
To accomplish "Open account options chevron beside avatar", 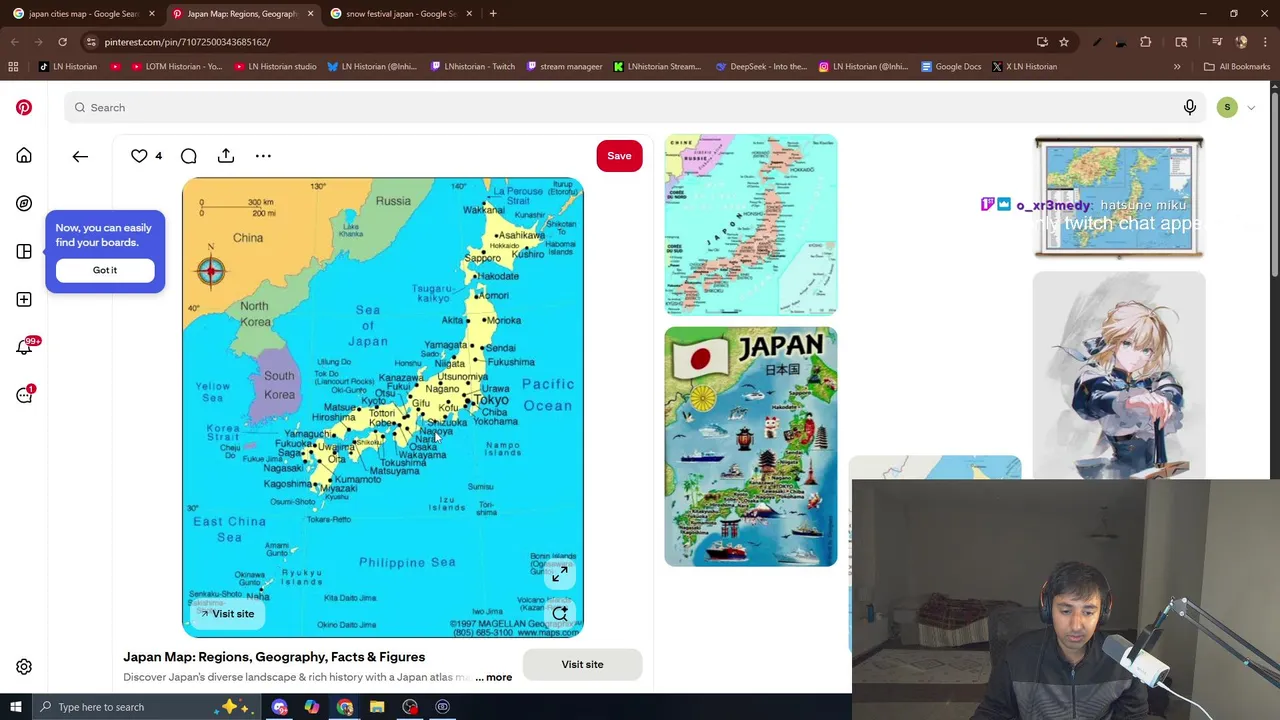I will click(1251, 108).
